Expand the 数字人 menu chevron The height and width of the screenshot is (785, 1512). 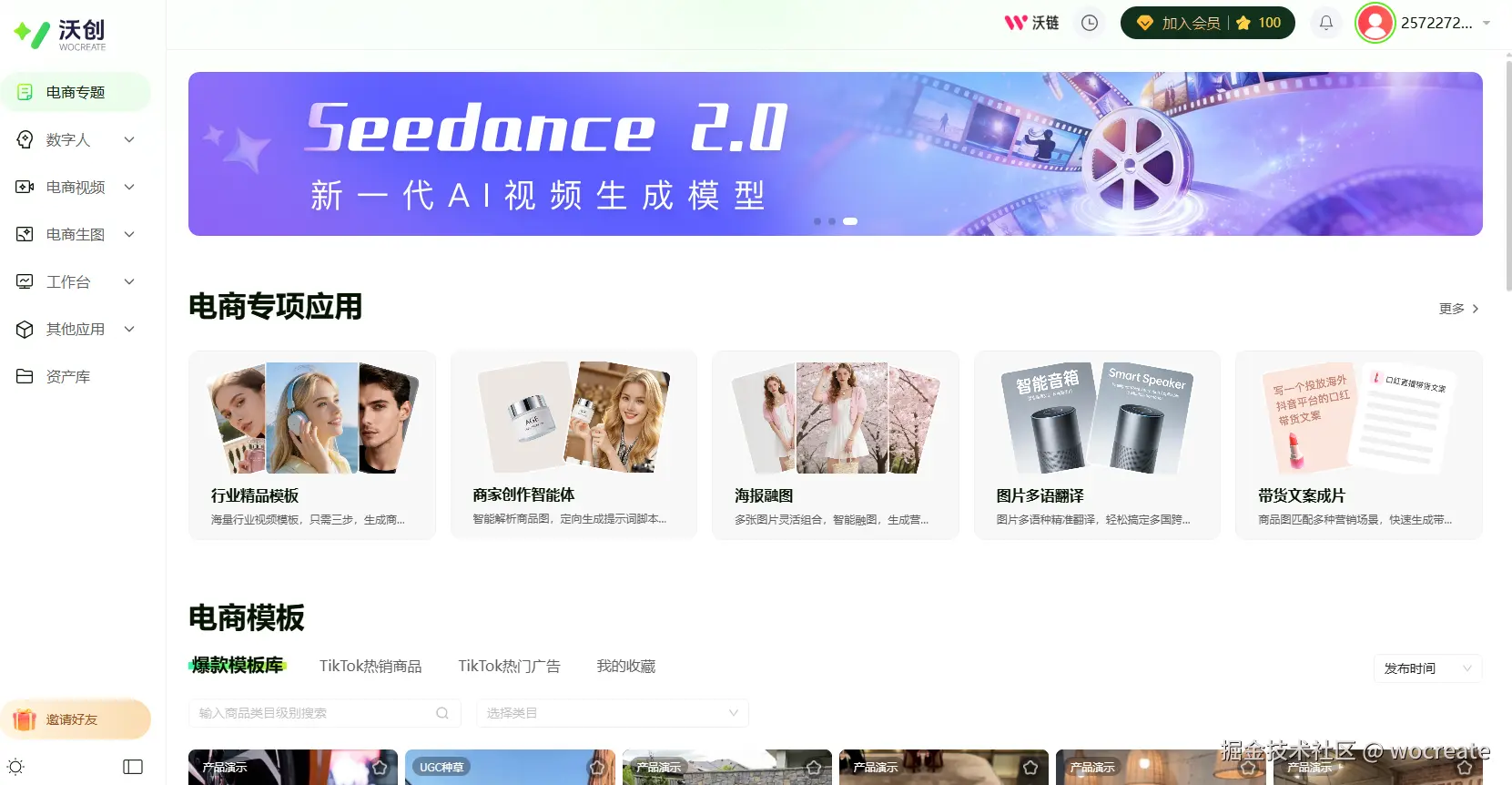coord(129,139)
